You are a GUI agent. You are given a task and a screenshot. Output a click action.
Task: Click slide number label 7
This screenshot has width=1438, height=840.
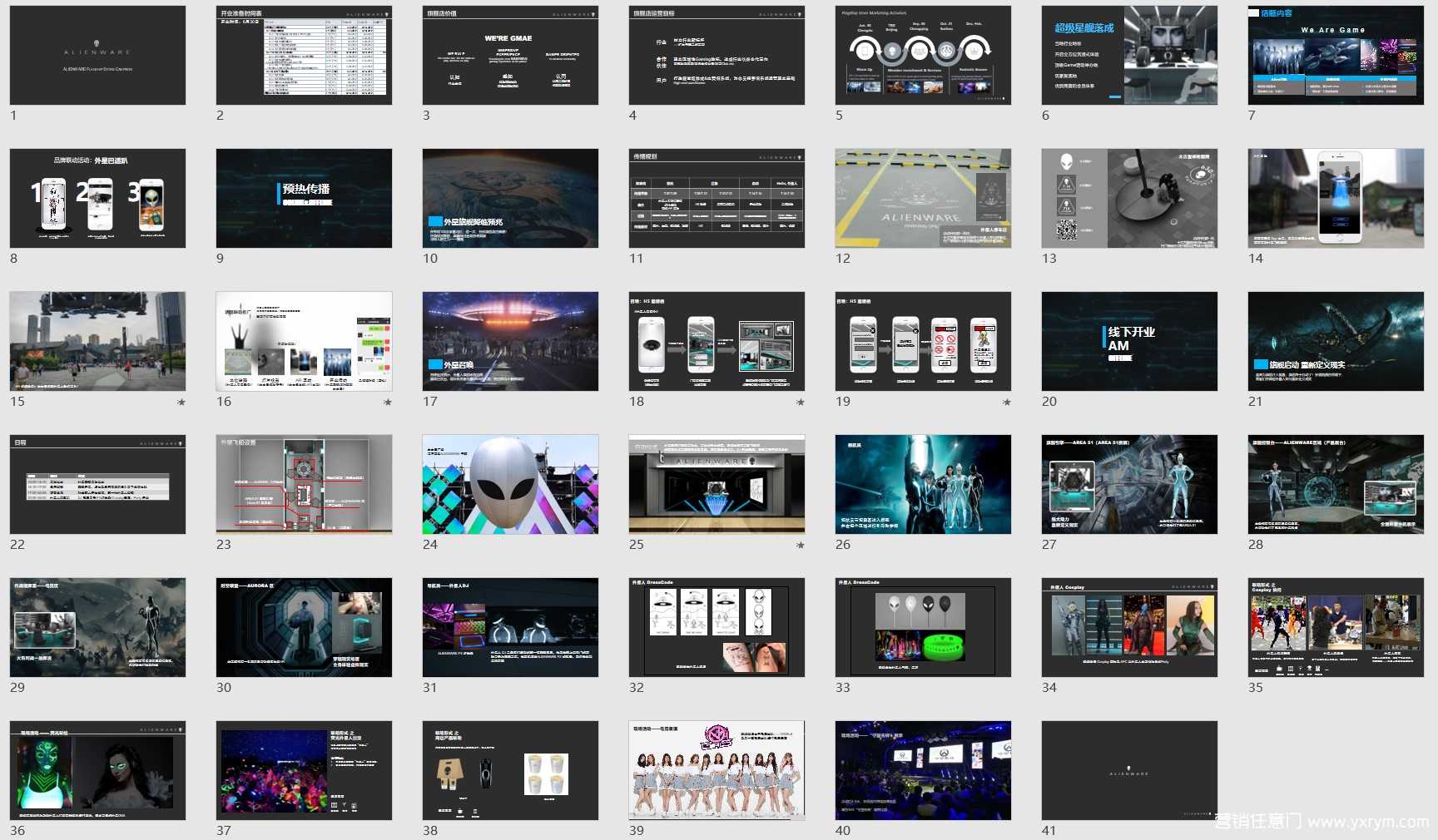click(1252, 116)
